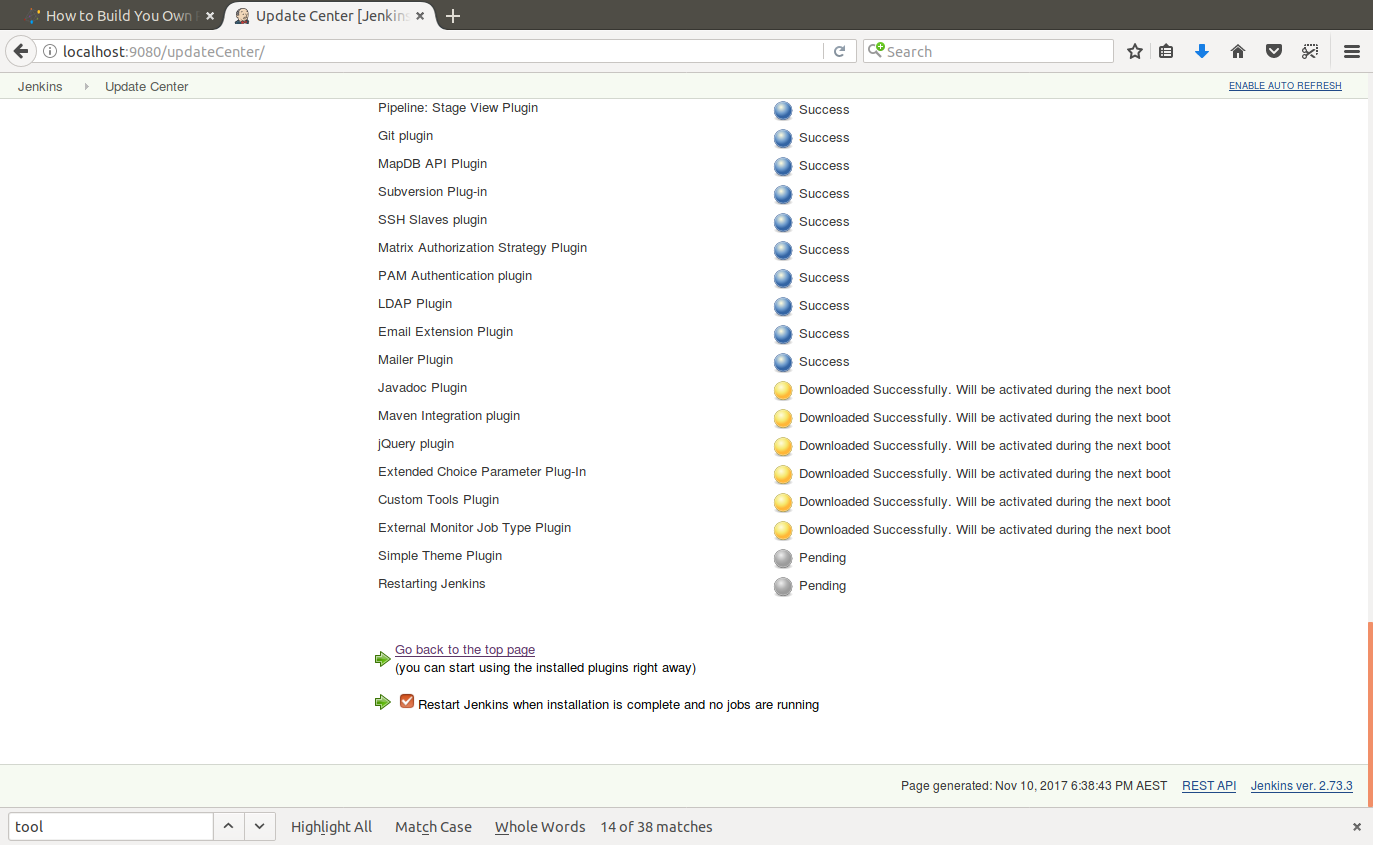1373x845 pixels.
Task: Open the downloads list arrow icon
Action: (x=1201, y=51)
